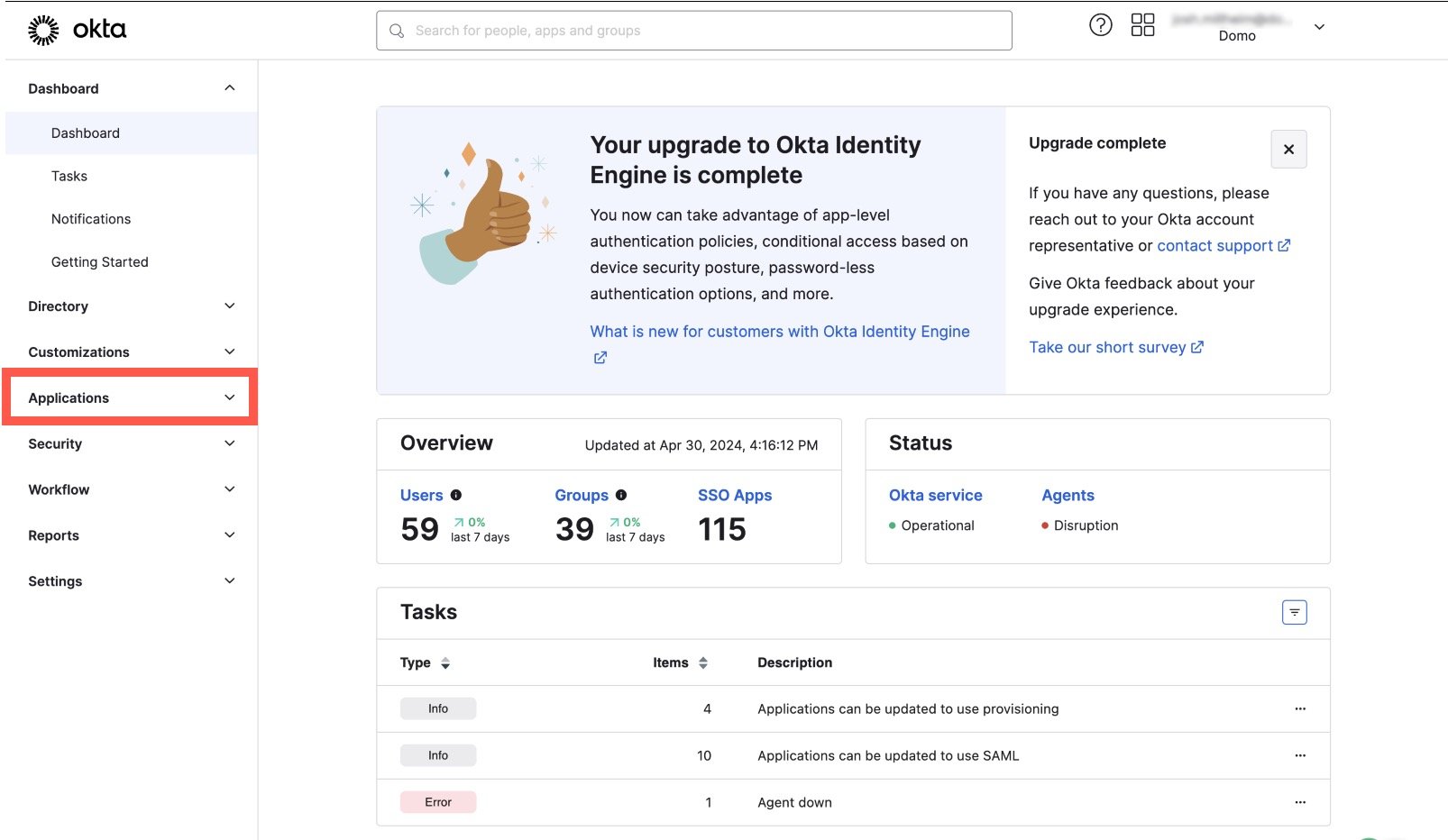This screenshot has height=840, width=1448.
Task: Open the Getting Started menu item
Action: [100, 262]
